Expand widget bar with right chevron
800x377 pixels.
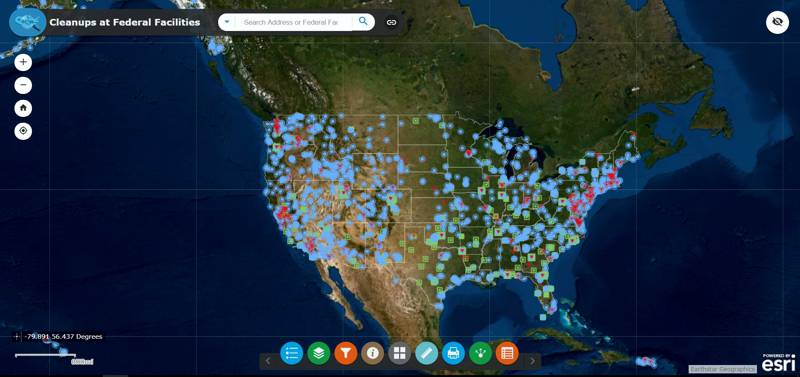532,361
